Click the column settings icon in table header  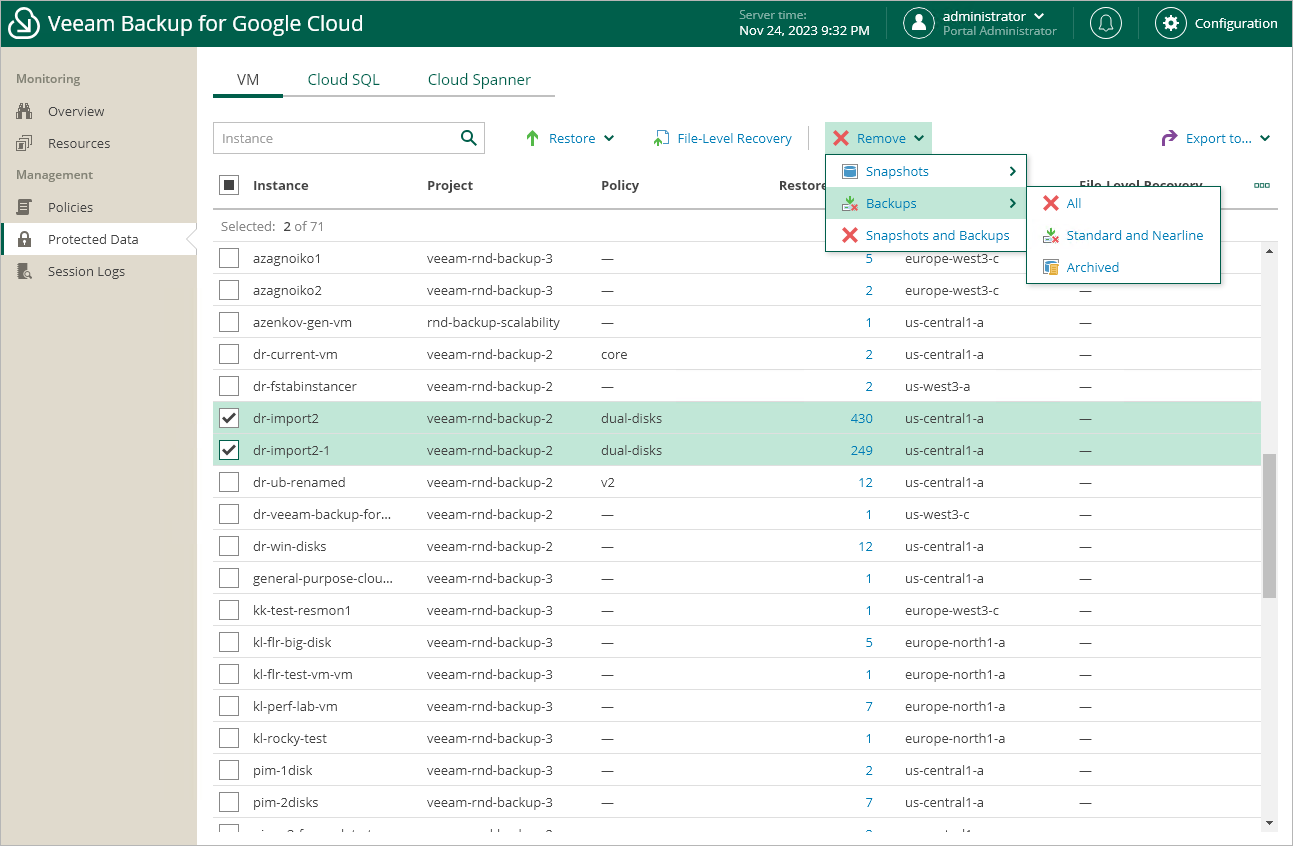[1262, 185]
